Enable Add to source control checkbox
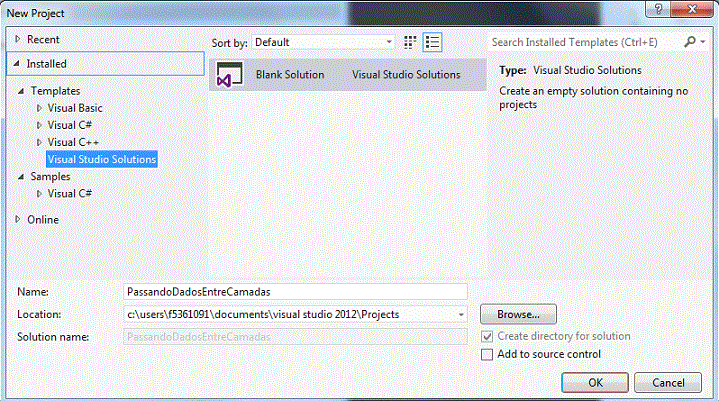Screen dimensions: 719x401 pyautogui.click(x=487, y=354)
